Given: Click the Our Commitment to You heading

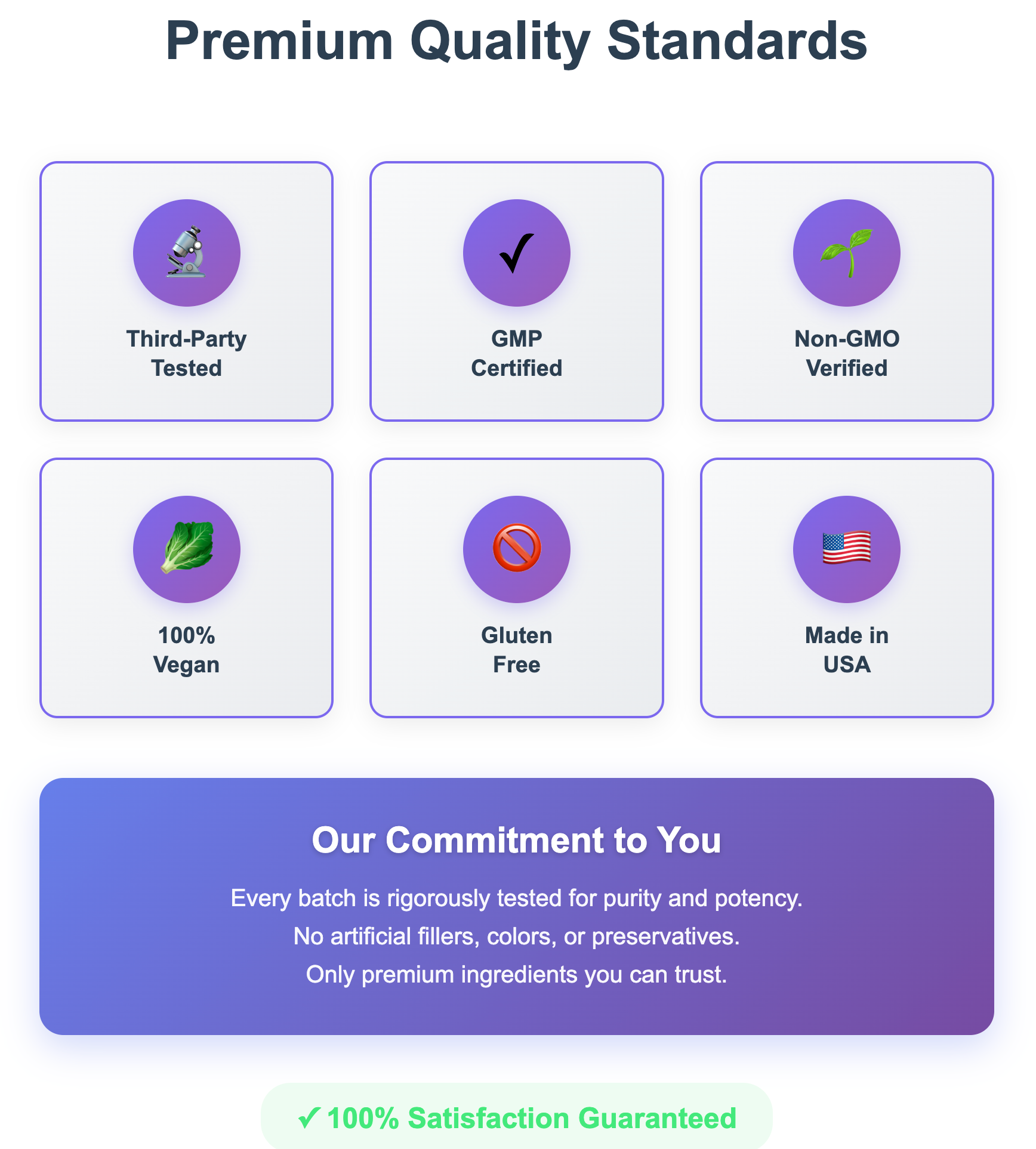Looking at the screenshot, I should point(516,840).
